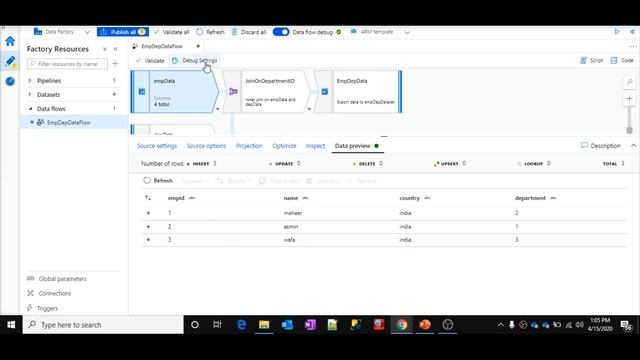This screenshot has height=360, width=640.
Task: Open the Data preview tab
Action: coord(357,146)
